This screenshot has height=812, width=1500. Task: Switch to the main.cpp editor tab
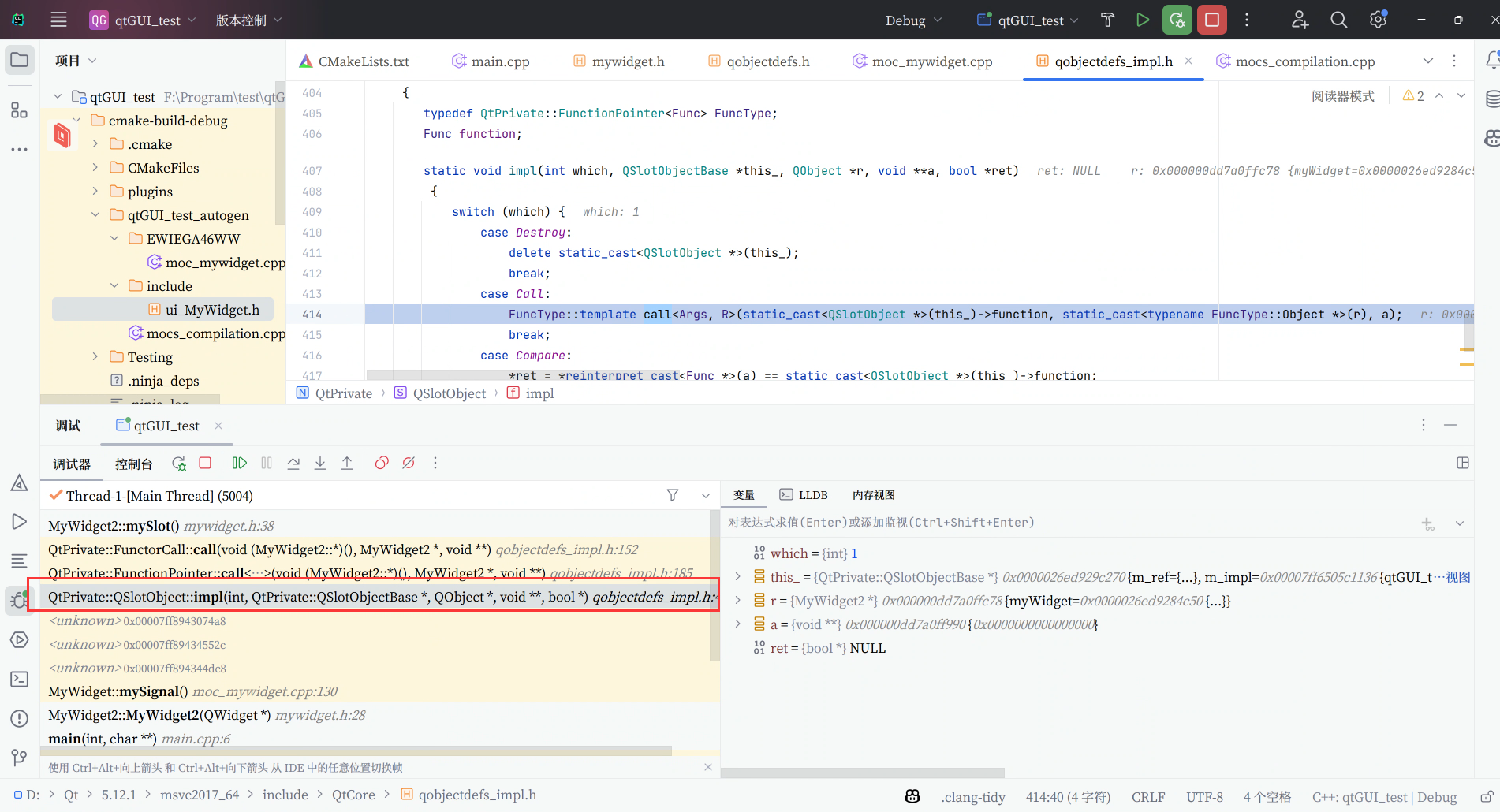pyautogui.click(x=491, y=61)
